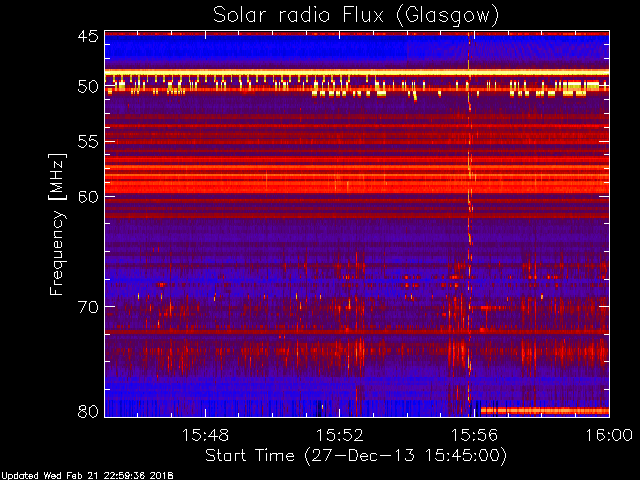640x480 pixels.
Task: Click the 15:52 time axis label
Action: tap(340, 435)
